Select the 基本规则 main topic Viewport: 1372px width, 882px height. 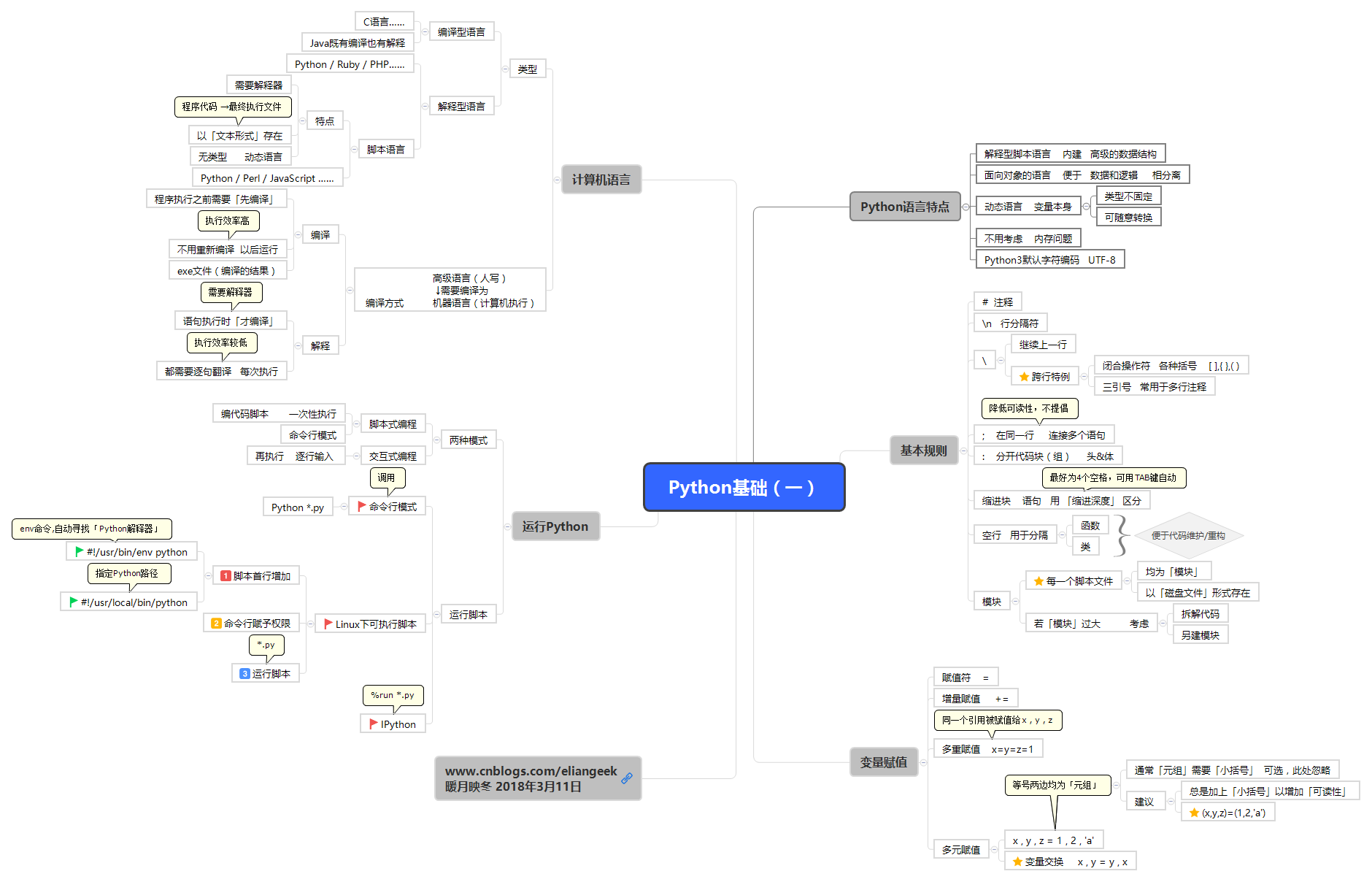click(924, 450)
